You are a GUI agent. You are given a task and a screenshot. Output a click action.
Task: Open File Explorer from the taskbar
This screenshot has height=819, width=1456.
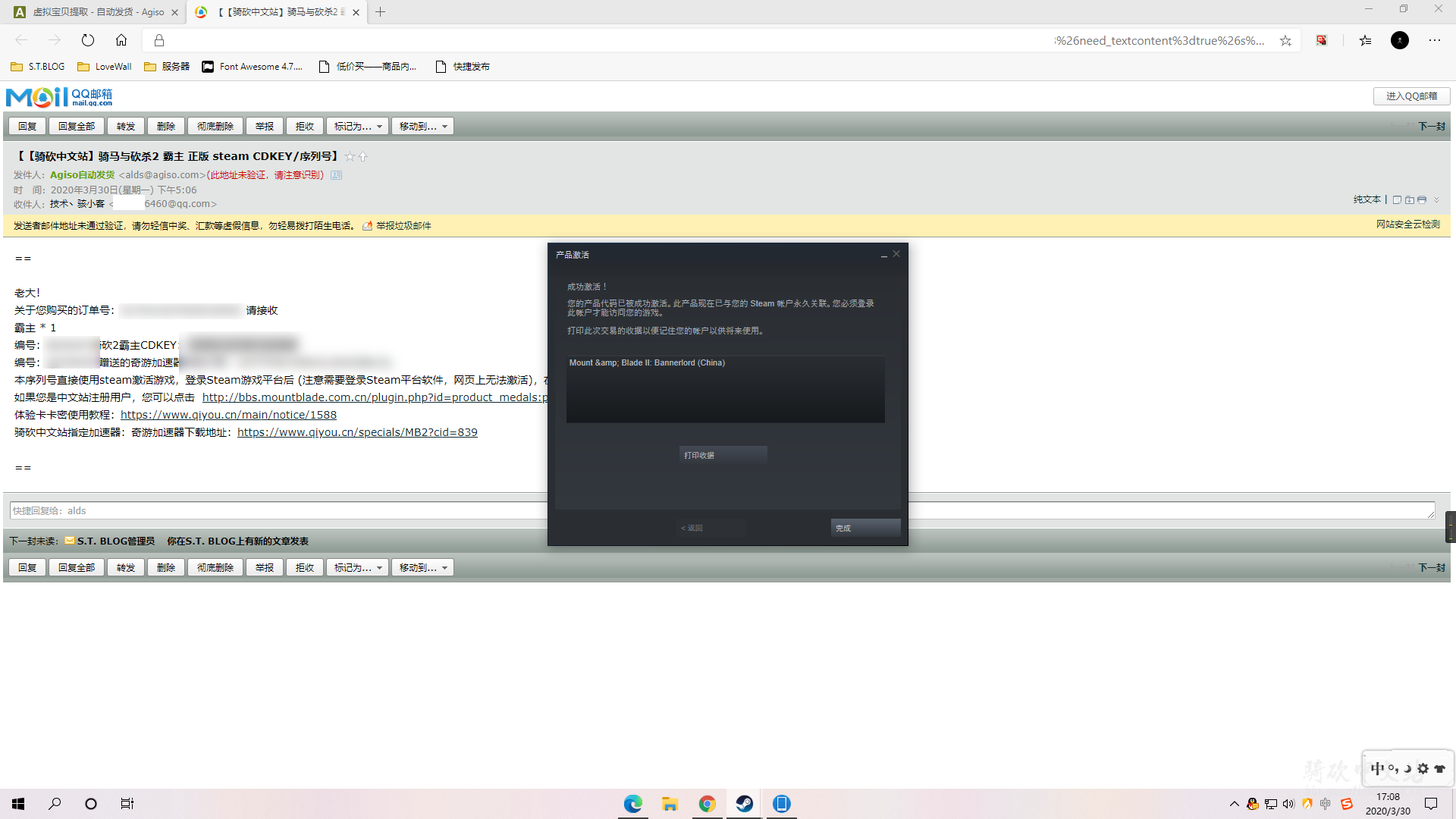click(x=670, y=804)
